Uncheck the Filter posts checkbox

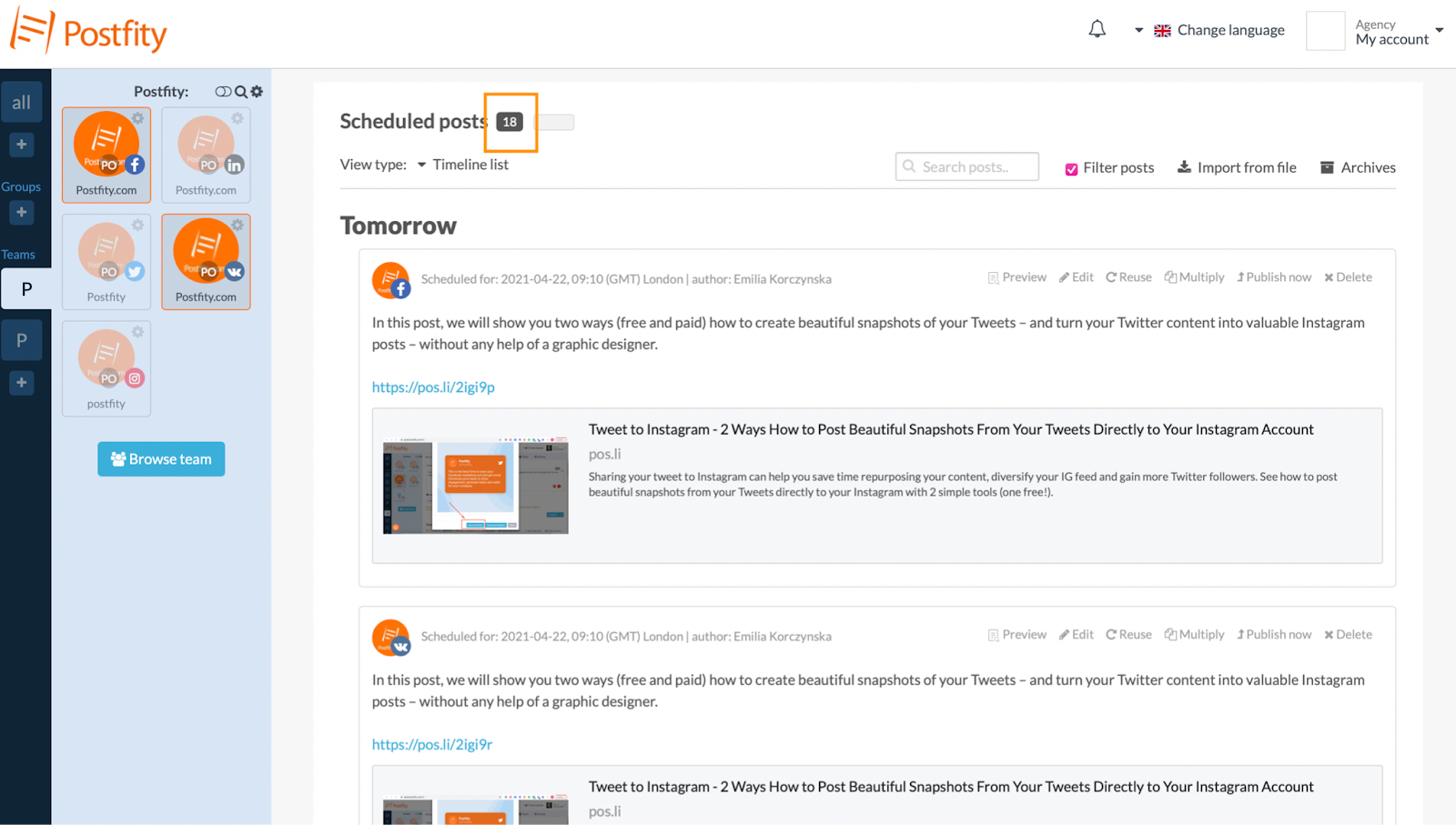pos(1072,169)
